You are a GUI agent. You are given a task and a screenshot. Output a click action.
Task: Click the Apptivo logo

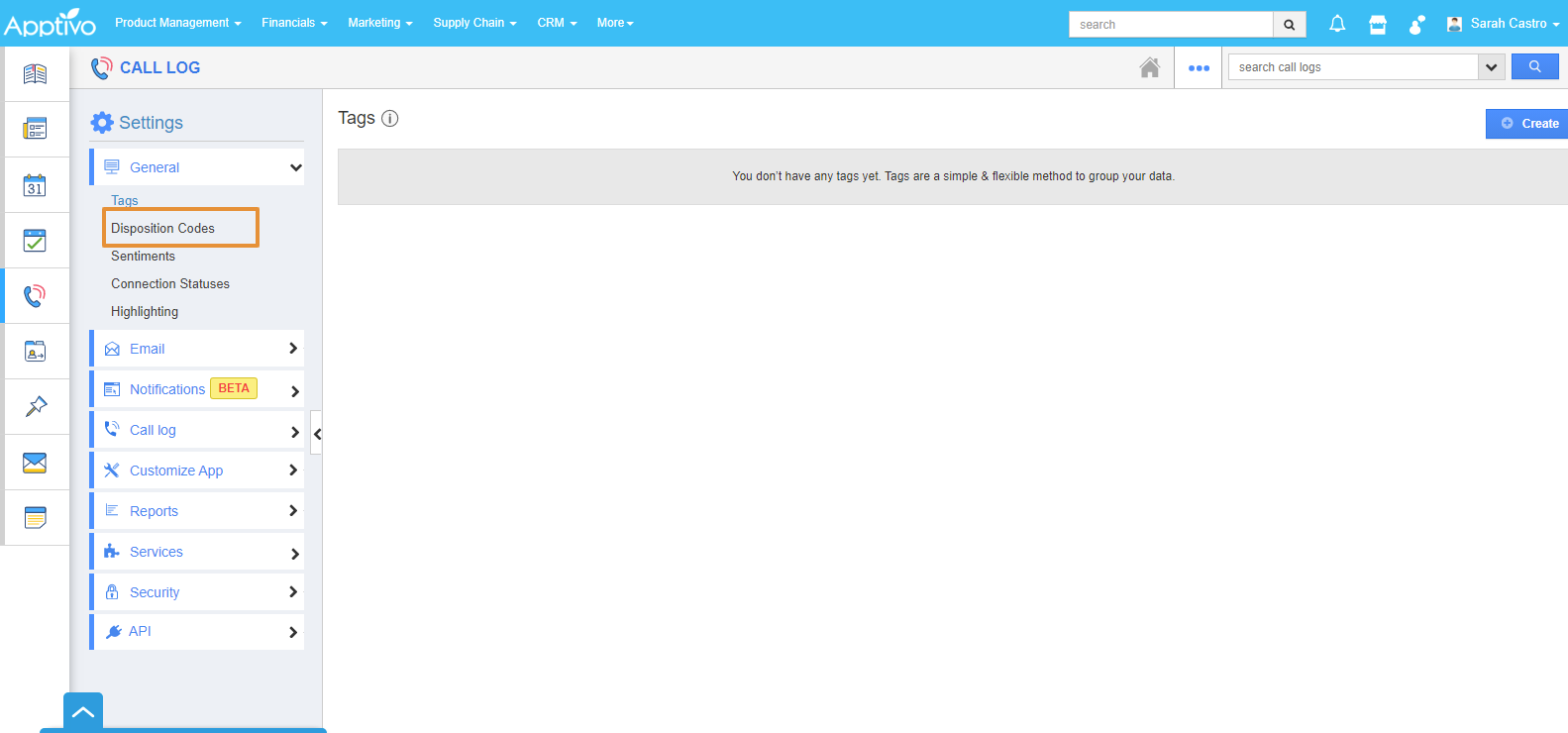click(x=50, y=23)
